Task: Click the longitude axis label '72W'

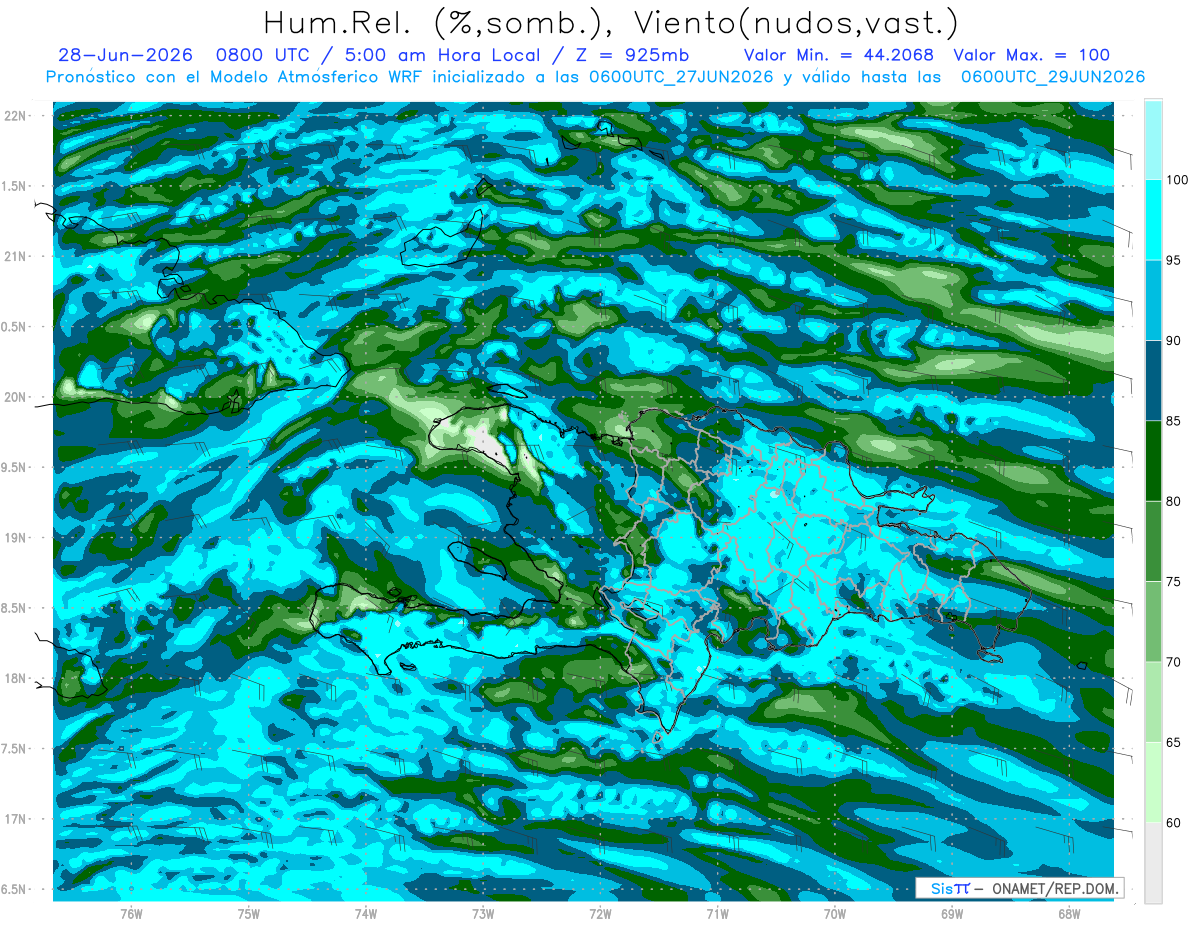Action: 600,914
